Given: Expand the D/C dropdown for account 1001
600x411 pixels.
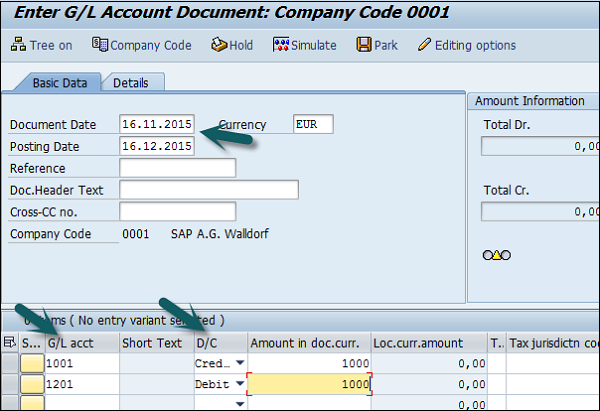Looking at the screenshot, I should [x=238, y=364].
